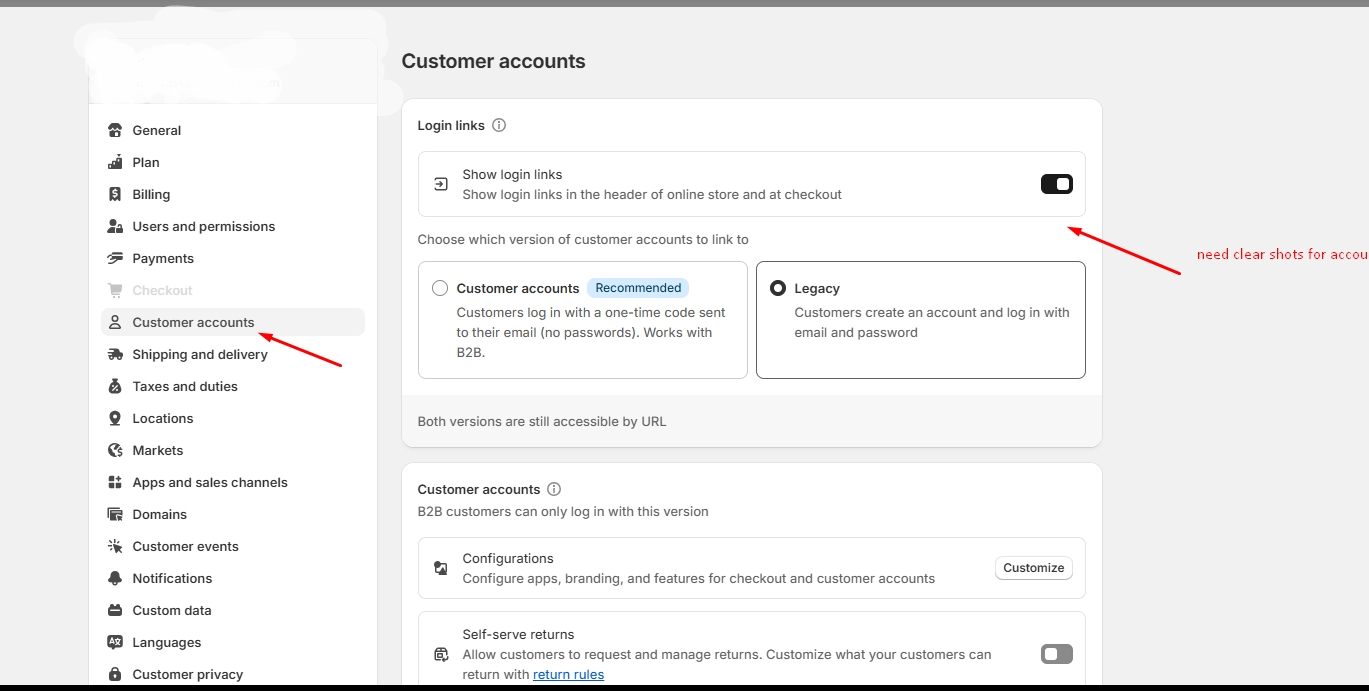Go to Taxes and duties settings
The width and height of the screenshot is (1369, 691).
point(185,386)
